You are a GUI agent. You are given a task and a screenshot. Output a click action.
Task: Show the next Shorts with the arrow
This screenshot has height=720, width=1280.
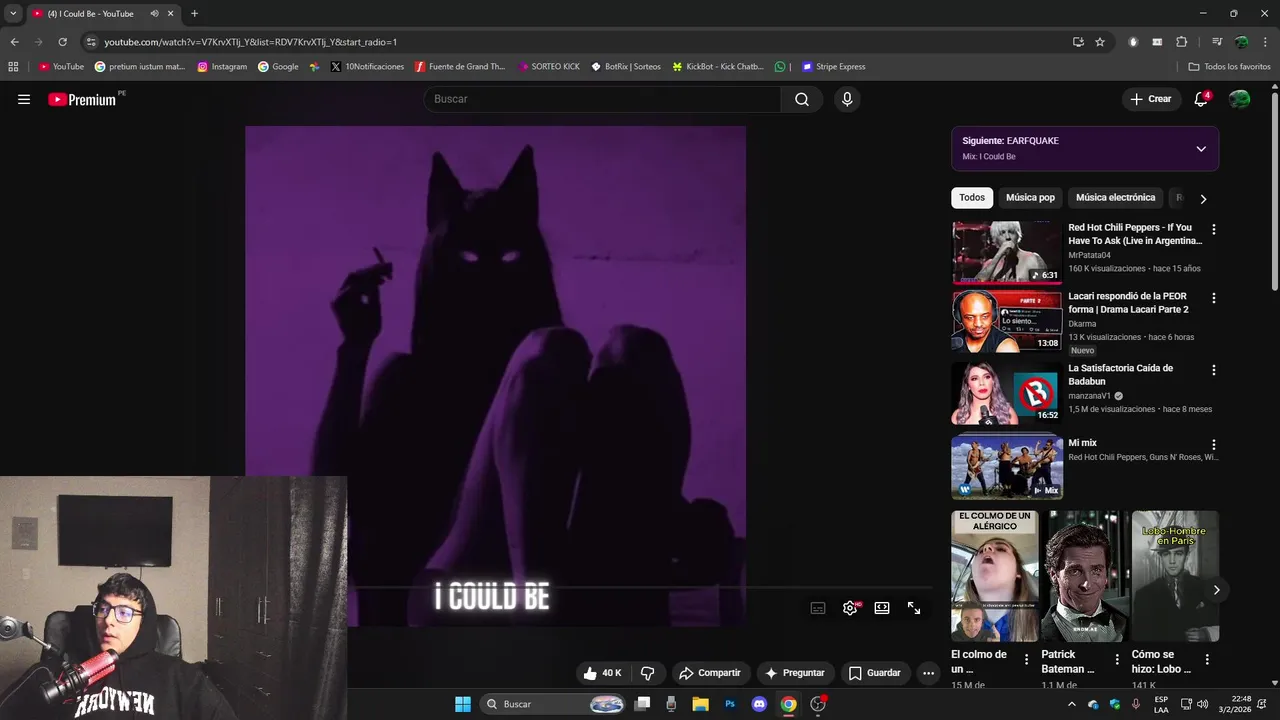[x=1216, y=590]
